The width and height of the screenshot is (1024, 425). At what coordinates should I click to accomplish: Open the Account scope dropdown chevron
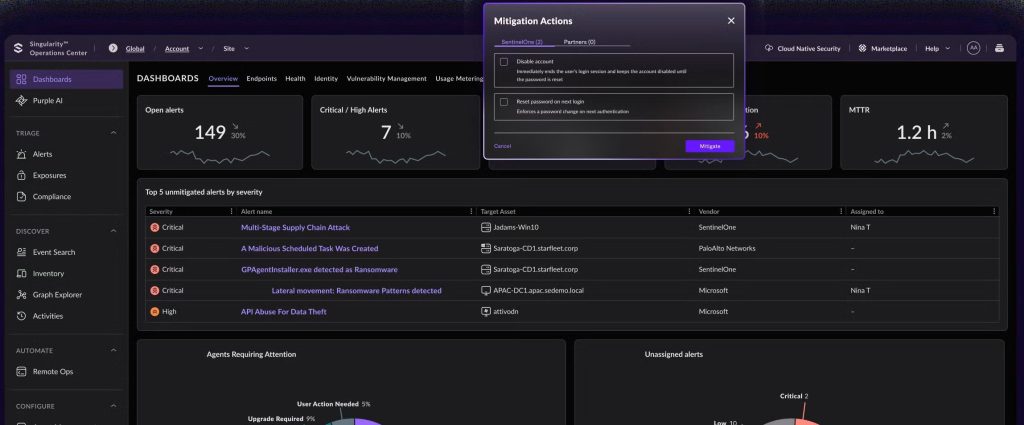pos(200,48)
